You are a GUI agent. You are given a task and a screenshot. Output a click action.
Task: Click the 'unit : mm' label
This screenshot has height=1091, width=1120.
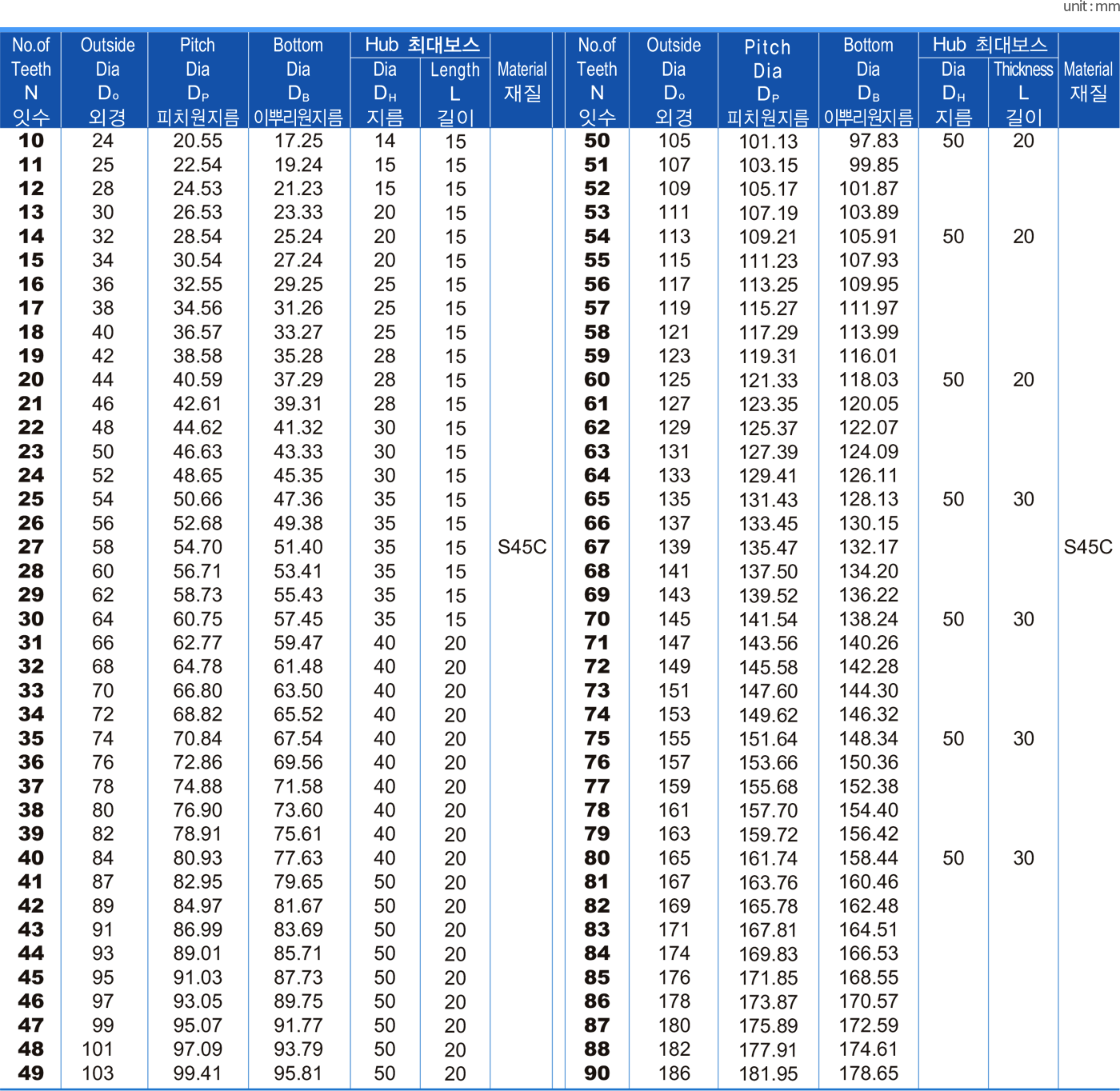click(1091, 6)
